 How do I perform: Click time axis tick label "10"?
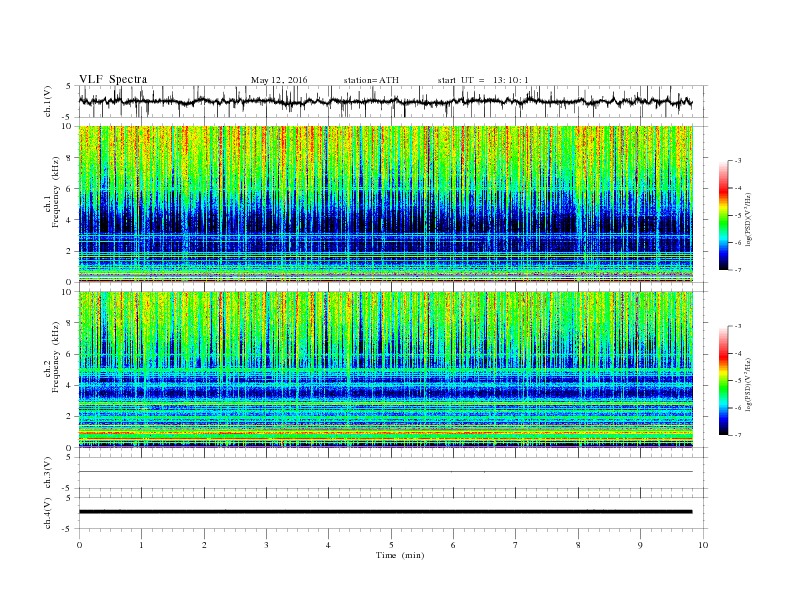(703, 545)
